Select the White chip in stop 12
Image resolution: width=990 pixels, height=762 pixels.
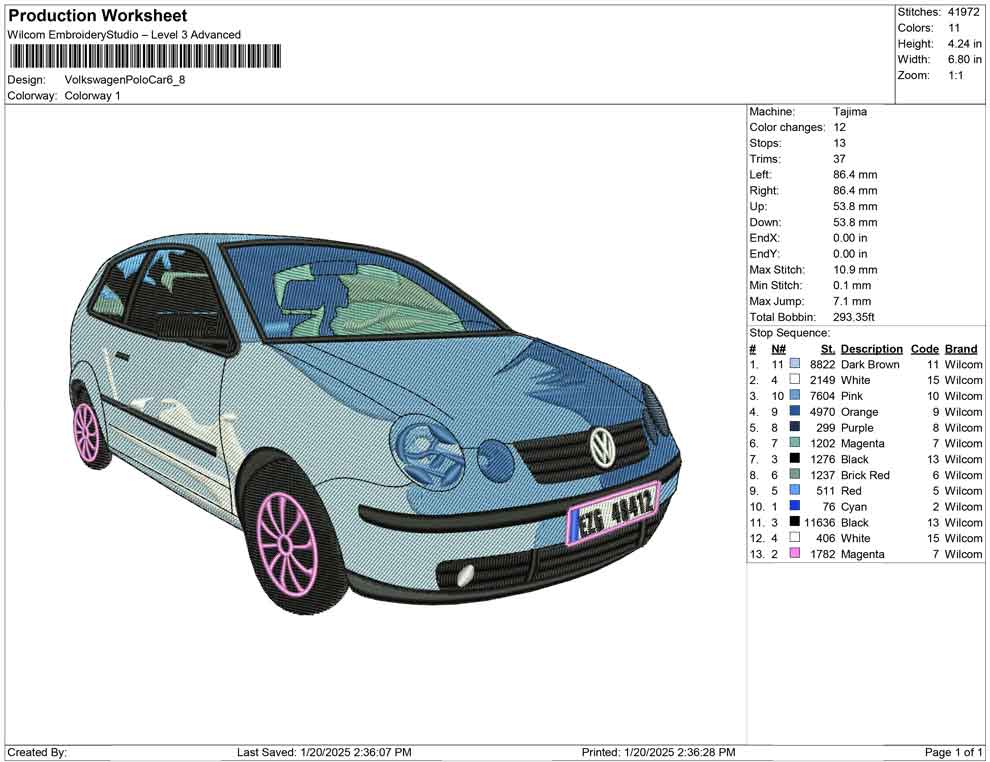pyautogui.click(x=793, y=538)
